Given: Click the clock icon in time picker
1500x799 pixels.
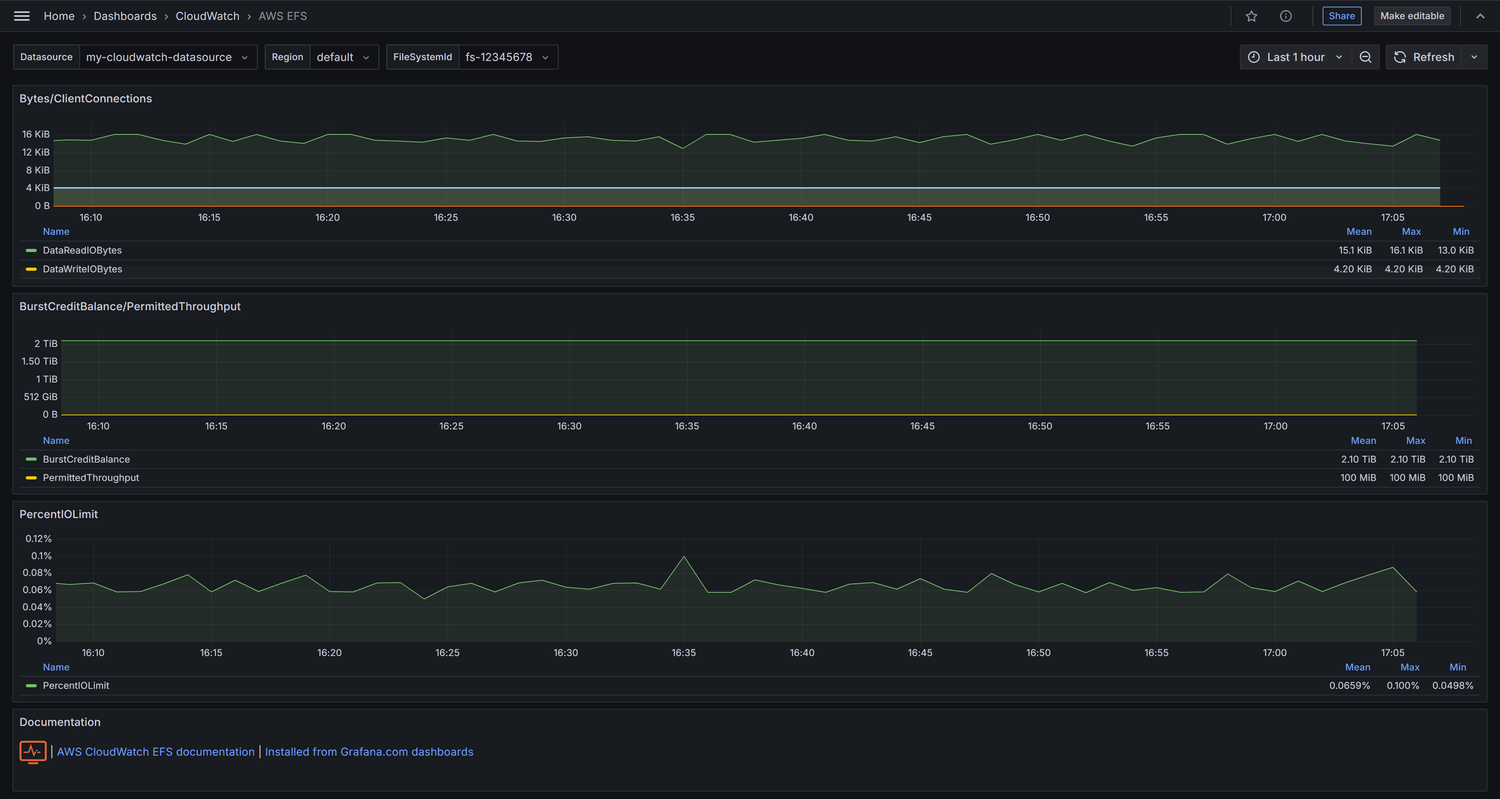Looking at the screenshot, I should click(x=1254, y=57).
